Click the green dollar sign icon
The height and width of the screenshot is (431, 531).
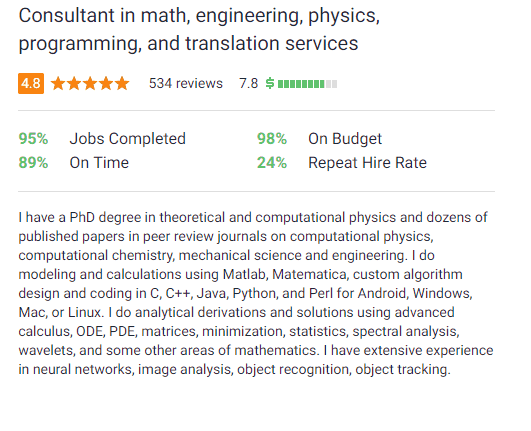(270, 83)
